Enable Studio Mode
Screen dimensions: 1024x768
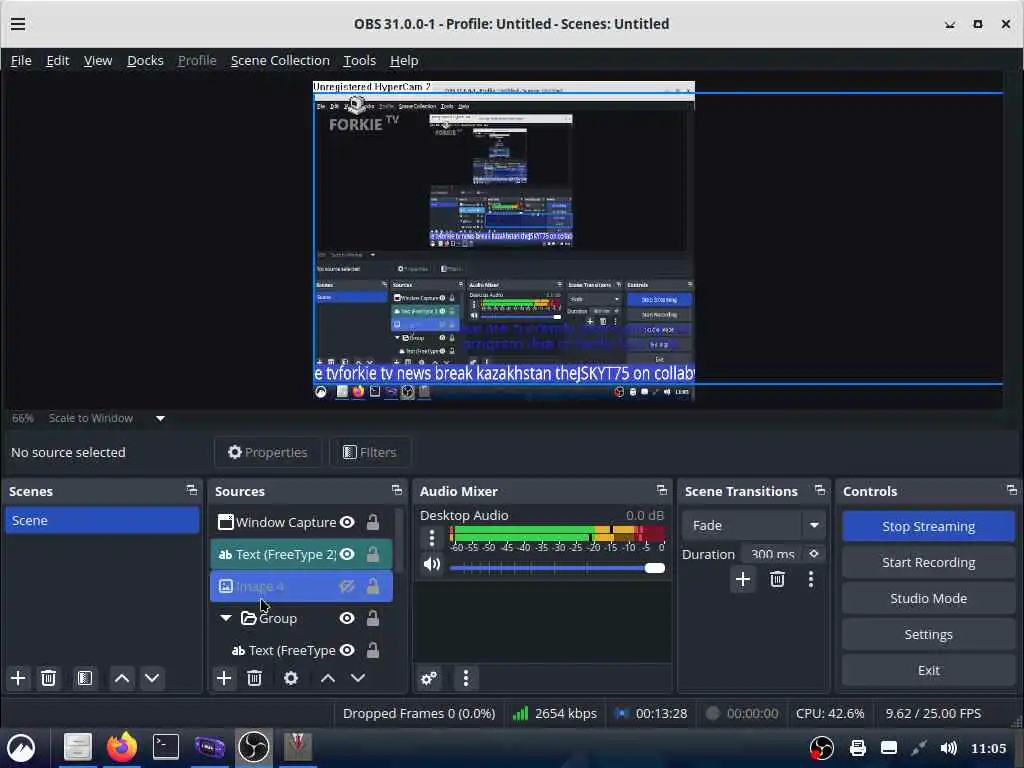point(928,598)
